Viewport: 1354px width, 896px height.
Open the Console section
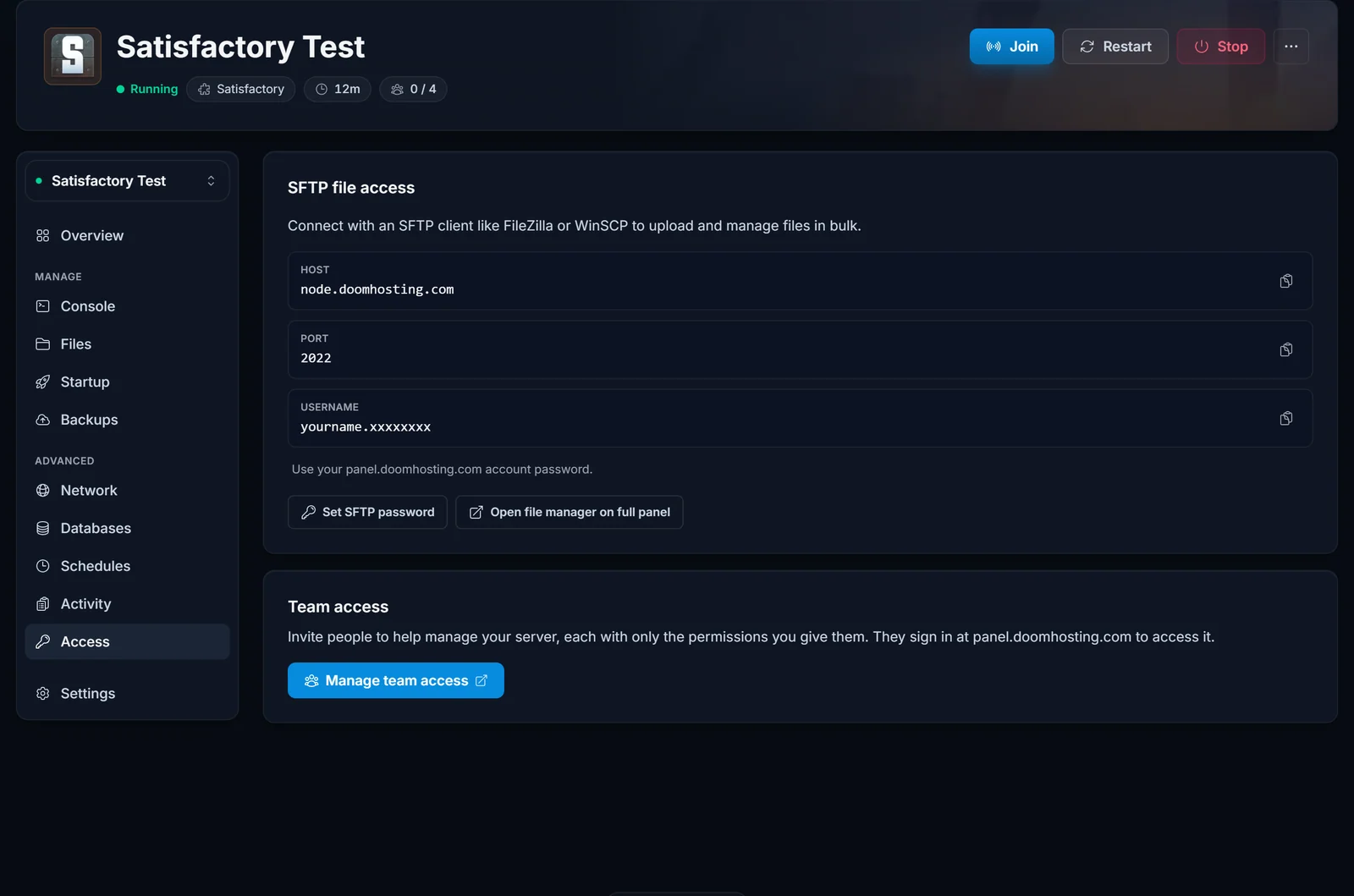click(127, 306)
